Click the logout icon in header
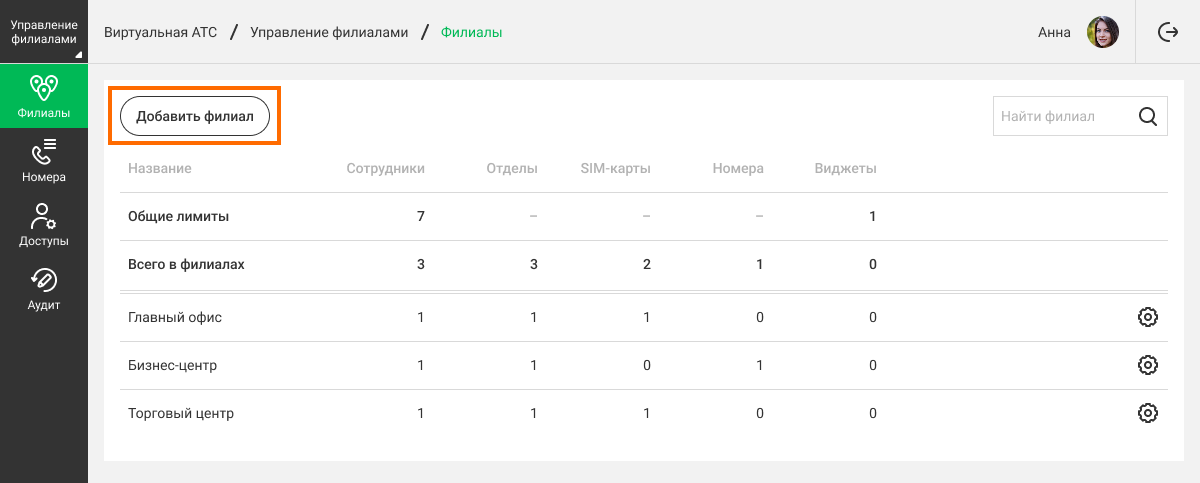The width and height of the screenshot is (1200, 483). click(1168, 32)
